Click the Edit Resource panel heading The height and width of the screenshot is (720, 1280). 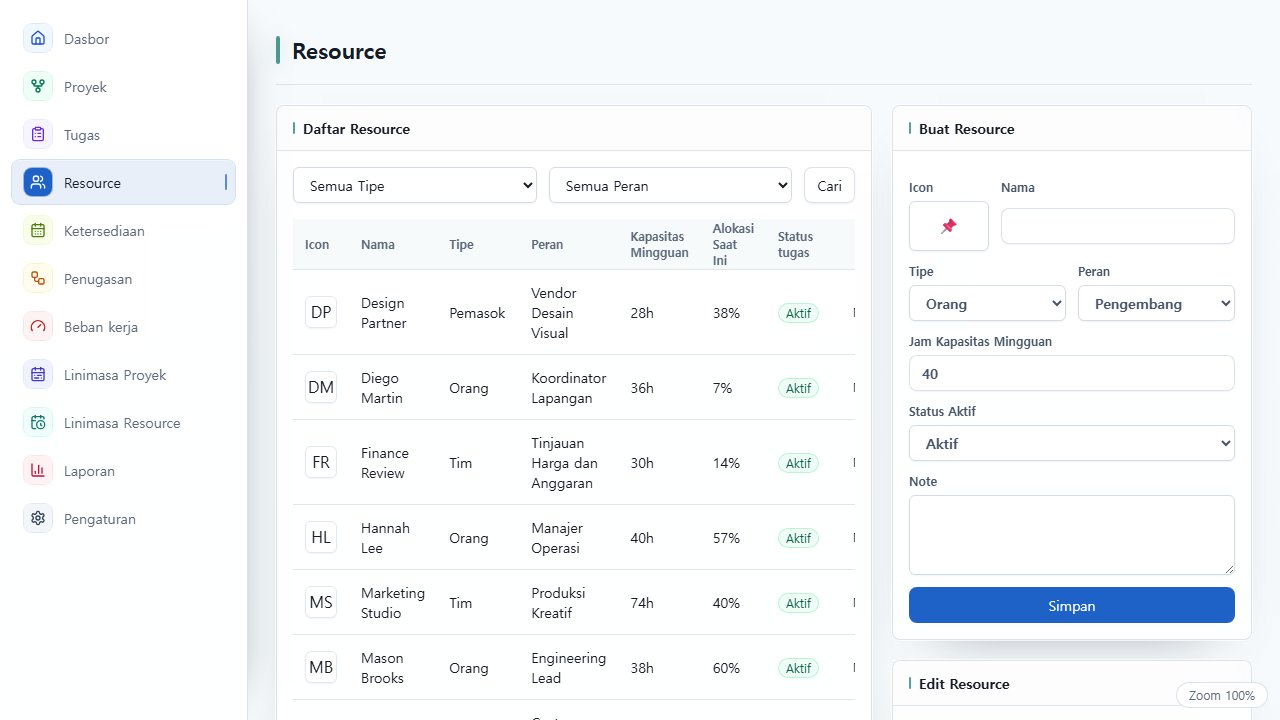tap(964, 684)
